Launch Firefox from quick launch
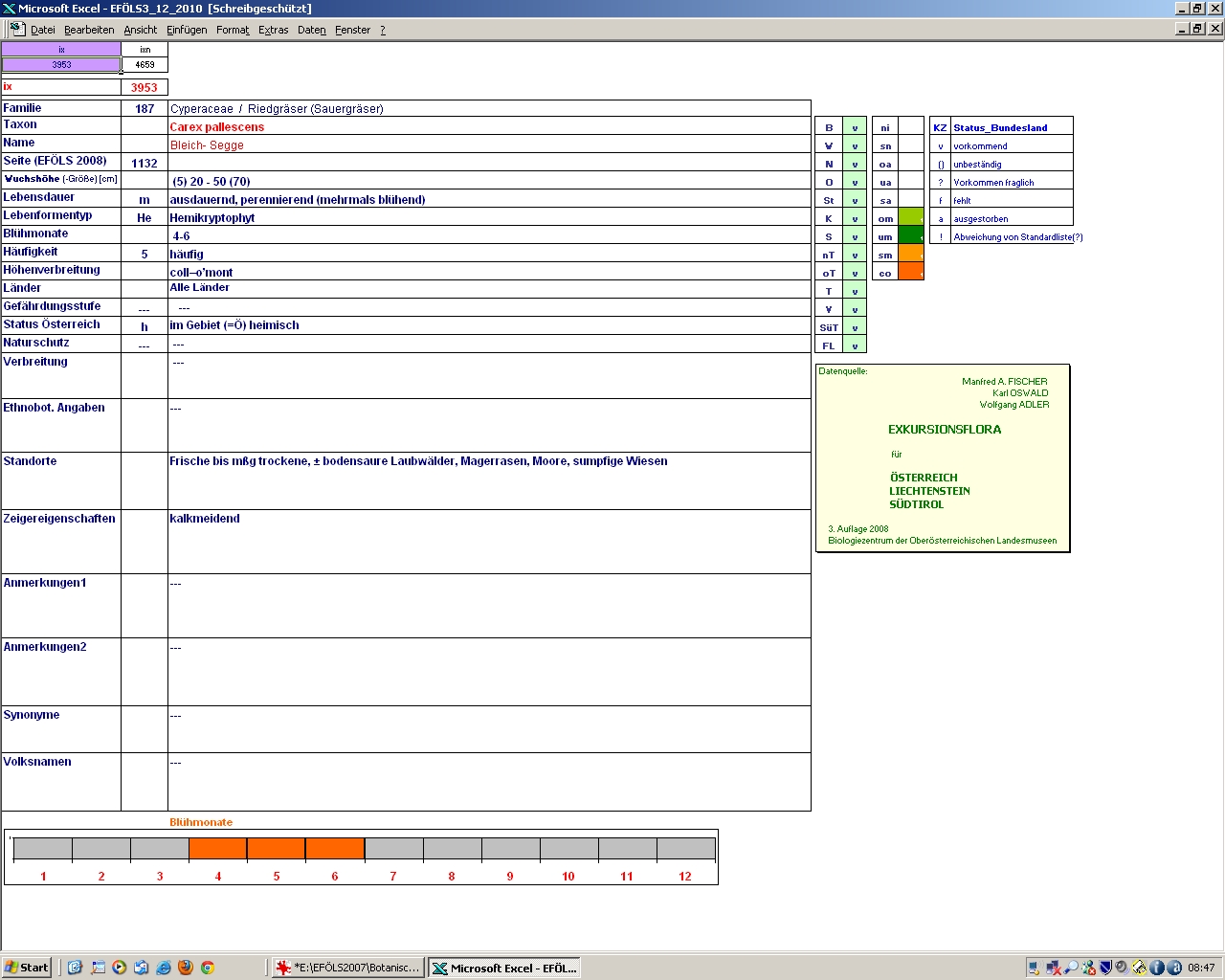This screenshot has width=1225, height=980. pyautogui.click(x=186, y=968)
